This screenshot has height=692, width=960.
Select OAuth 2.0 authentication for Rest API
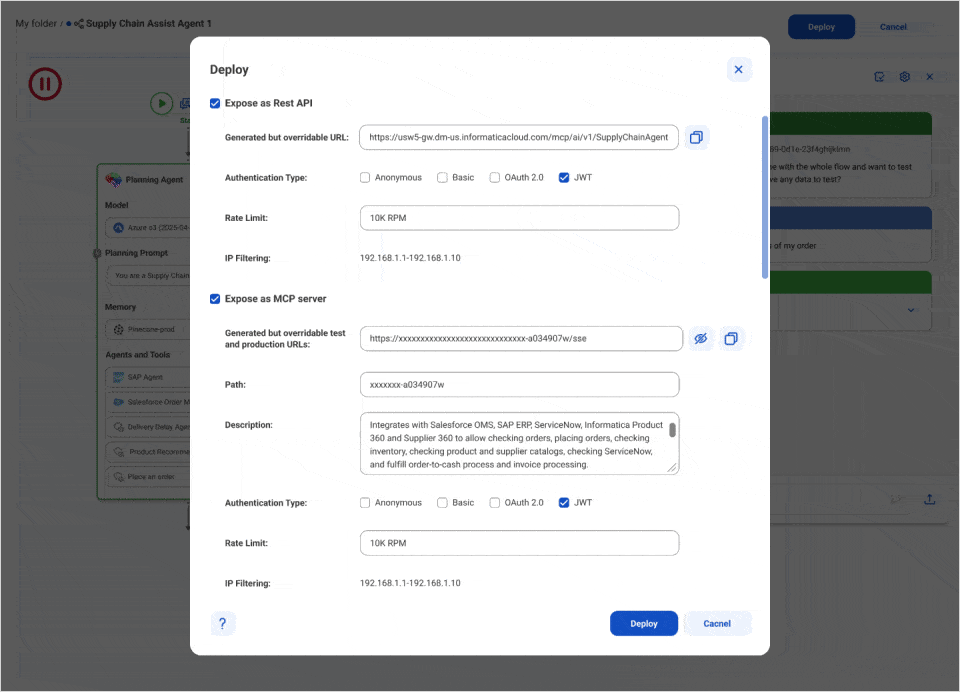pyautogui.click(x=495, y=178)
